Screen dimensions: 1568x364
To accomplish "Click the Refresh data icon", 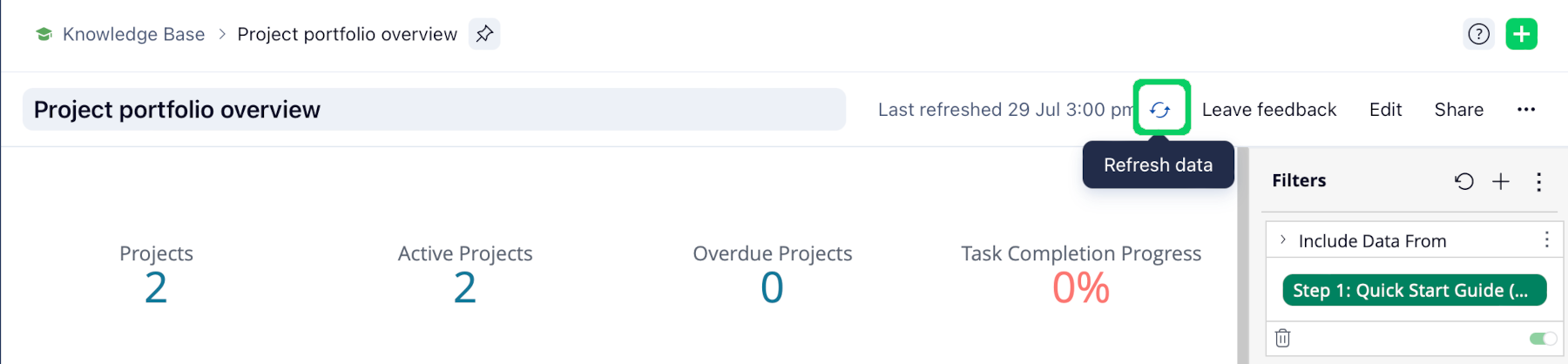I will [1160, 110].
